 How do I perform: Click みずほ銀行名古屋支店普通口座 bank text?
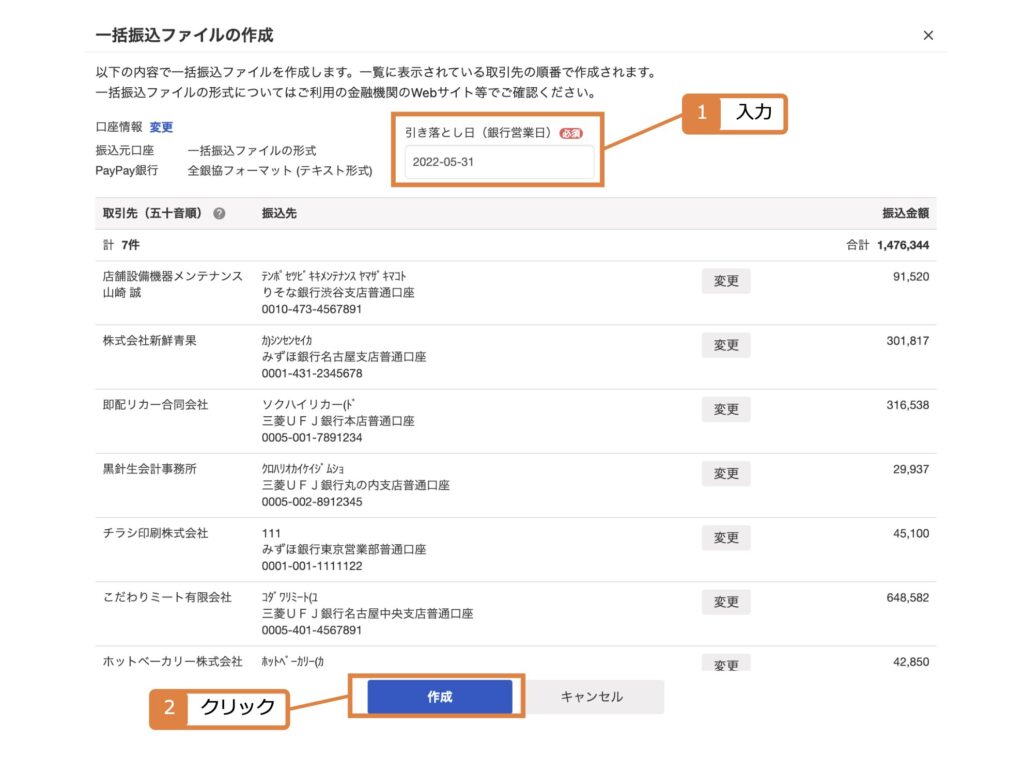point(344,357)
